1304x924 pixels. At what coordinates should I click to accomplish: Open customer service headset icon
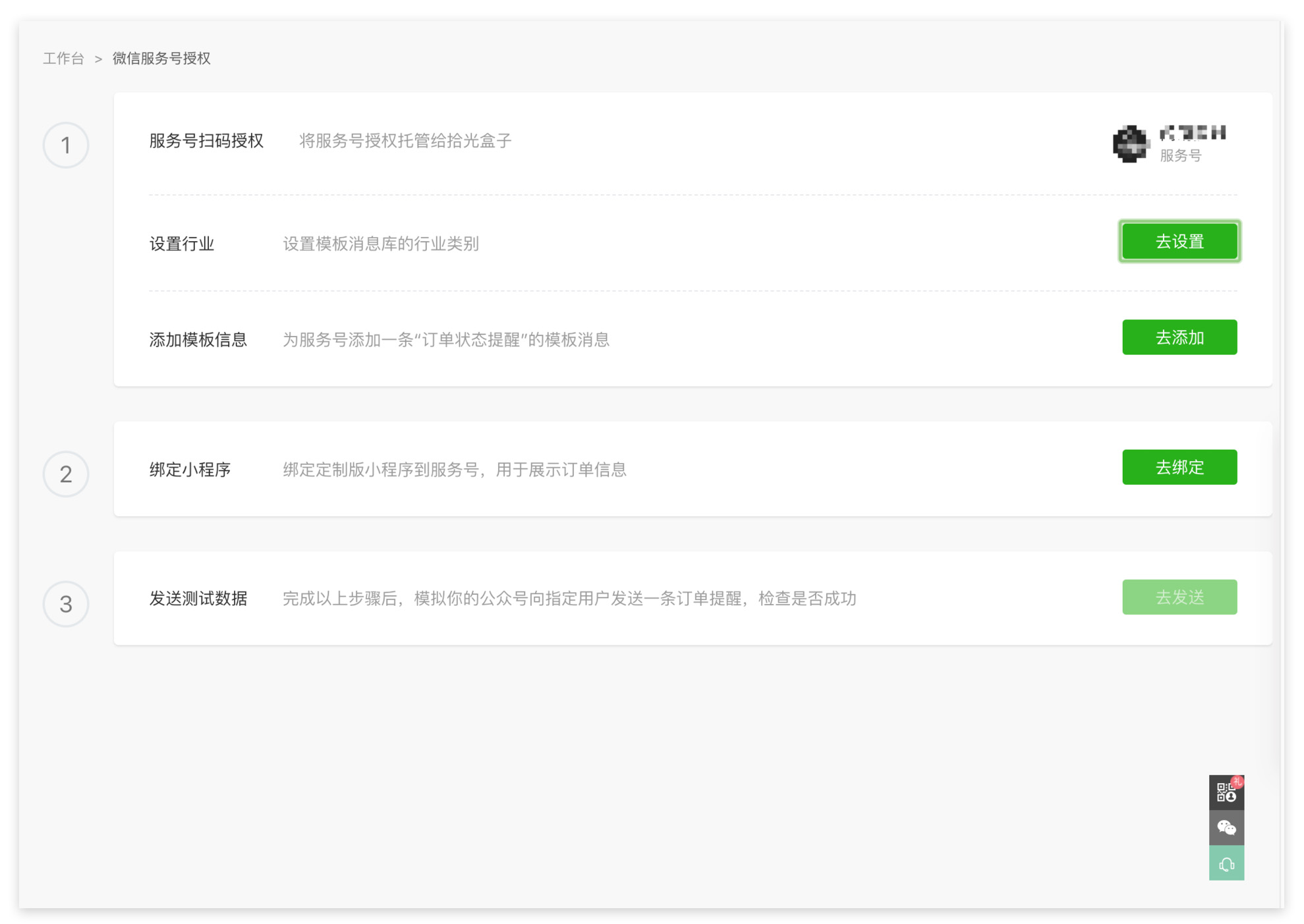1226,863
